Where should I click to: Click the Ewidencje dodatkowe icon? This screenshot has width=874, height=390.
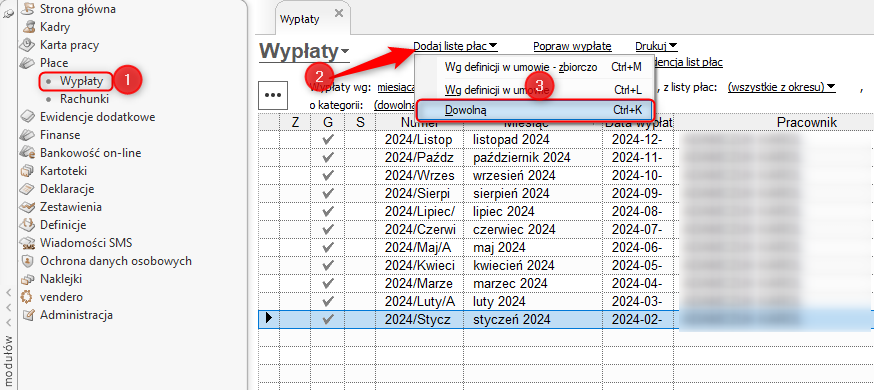[x=27, y=117]
